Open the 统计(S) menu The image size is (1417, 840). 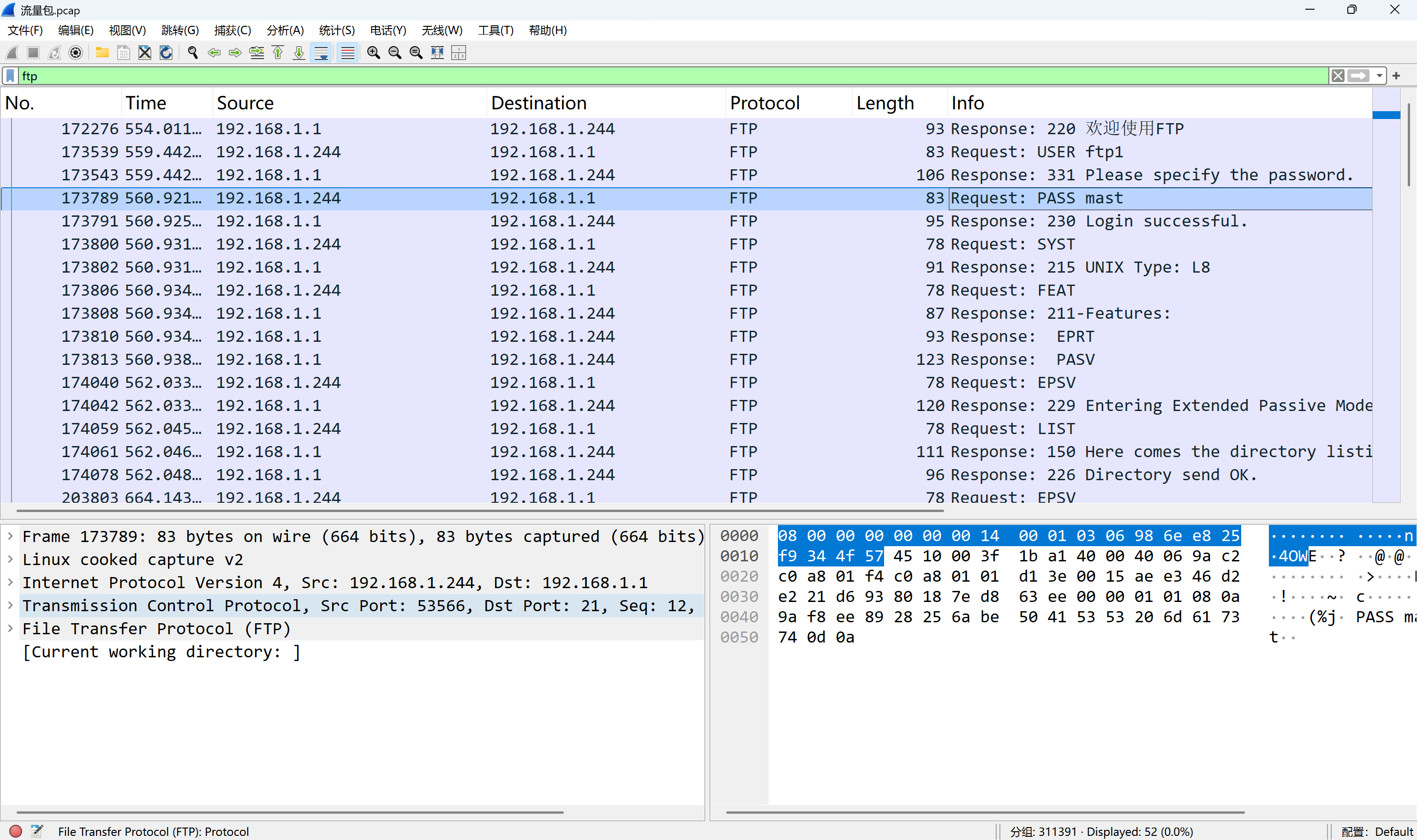336,30
